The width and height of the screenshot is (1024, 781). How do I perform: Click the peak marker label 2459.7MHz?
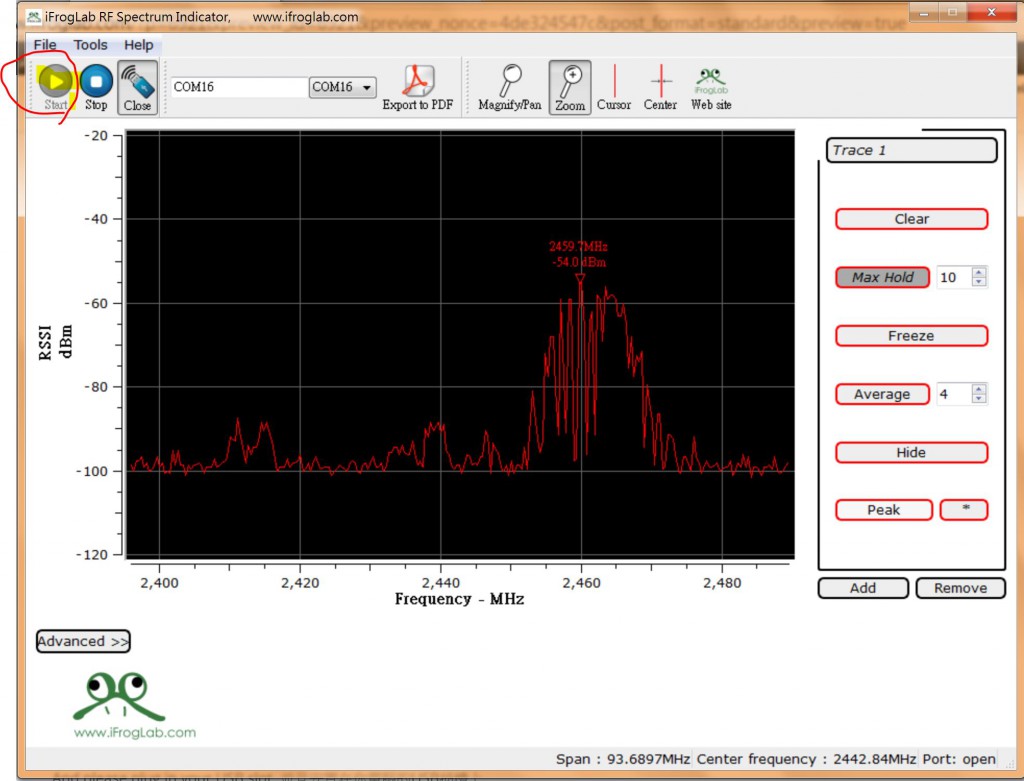(578, 246)
